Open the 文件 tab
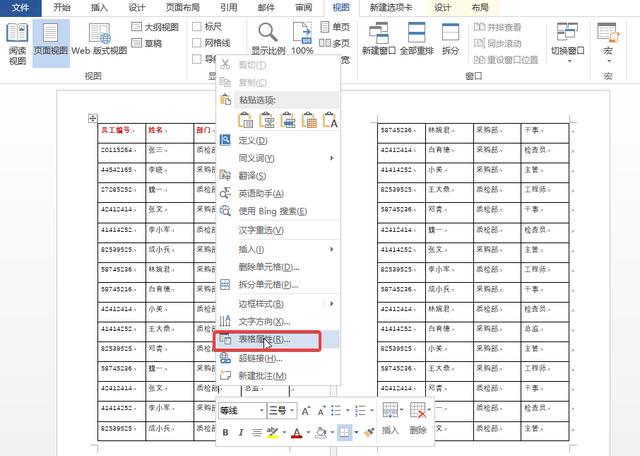This screenshot has height=456, width=640. pyautogui.click(x=20, y=7)
